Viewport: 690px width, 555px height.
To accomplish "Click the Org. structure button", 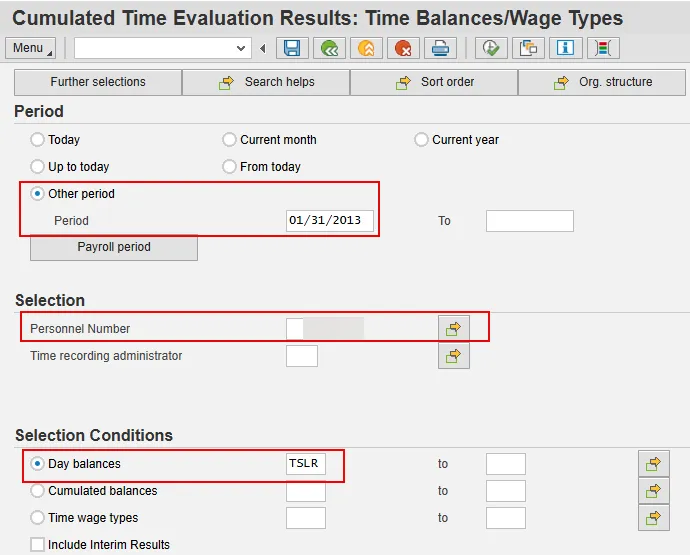I will point(602,82).
